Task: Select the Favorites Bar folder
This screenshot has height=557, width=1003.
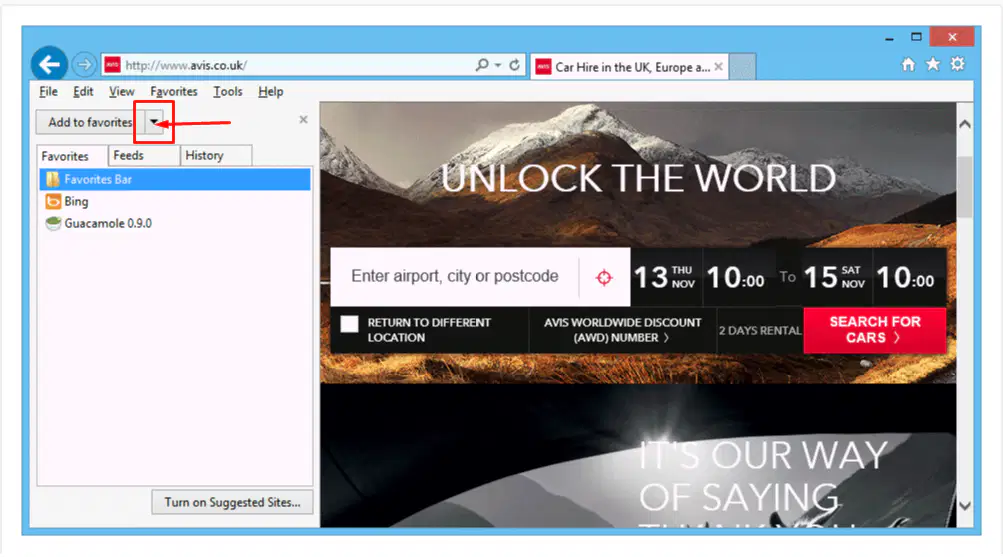Action: tap(175, 180)
